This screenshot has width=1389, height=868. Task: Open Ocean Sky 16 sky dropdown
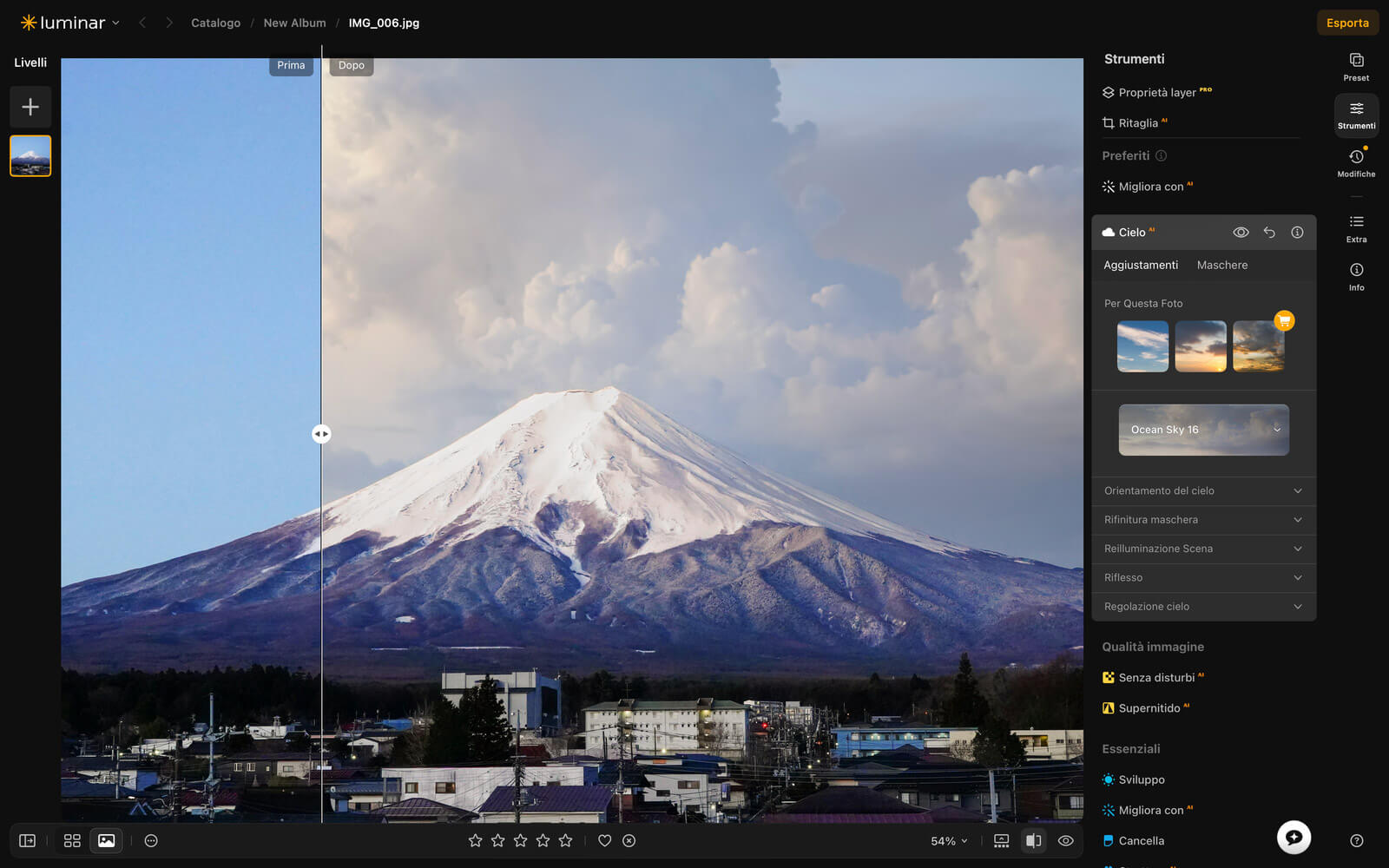click(x=1203, y=430)
